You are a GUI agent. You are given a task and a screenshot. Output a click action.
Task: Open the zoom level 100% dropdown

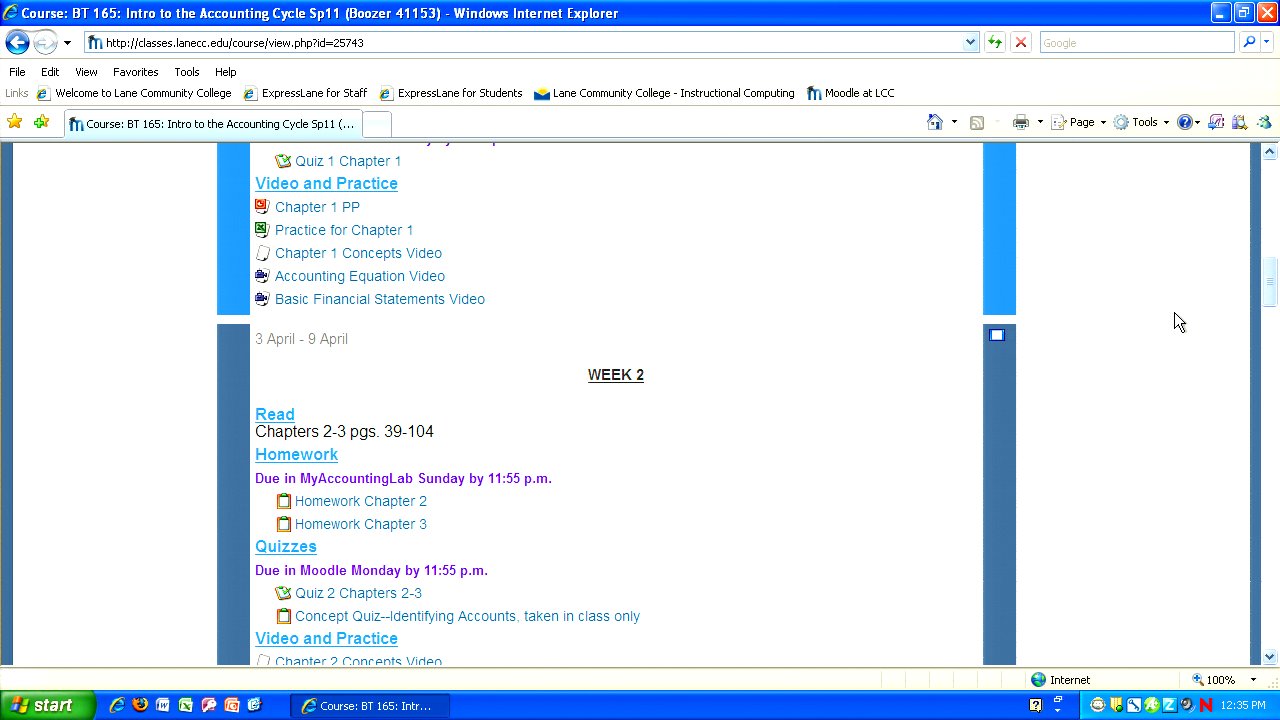point(1253,680)
